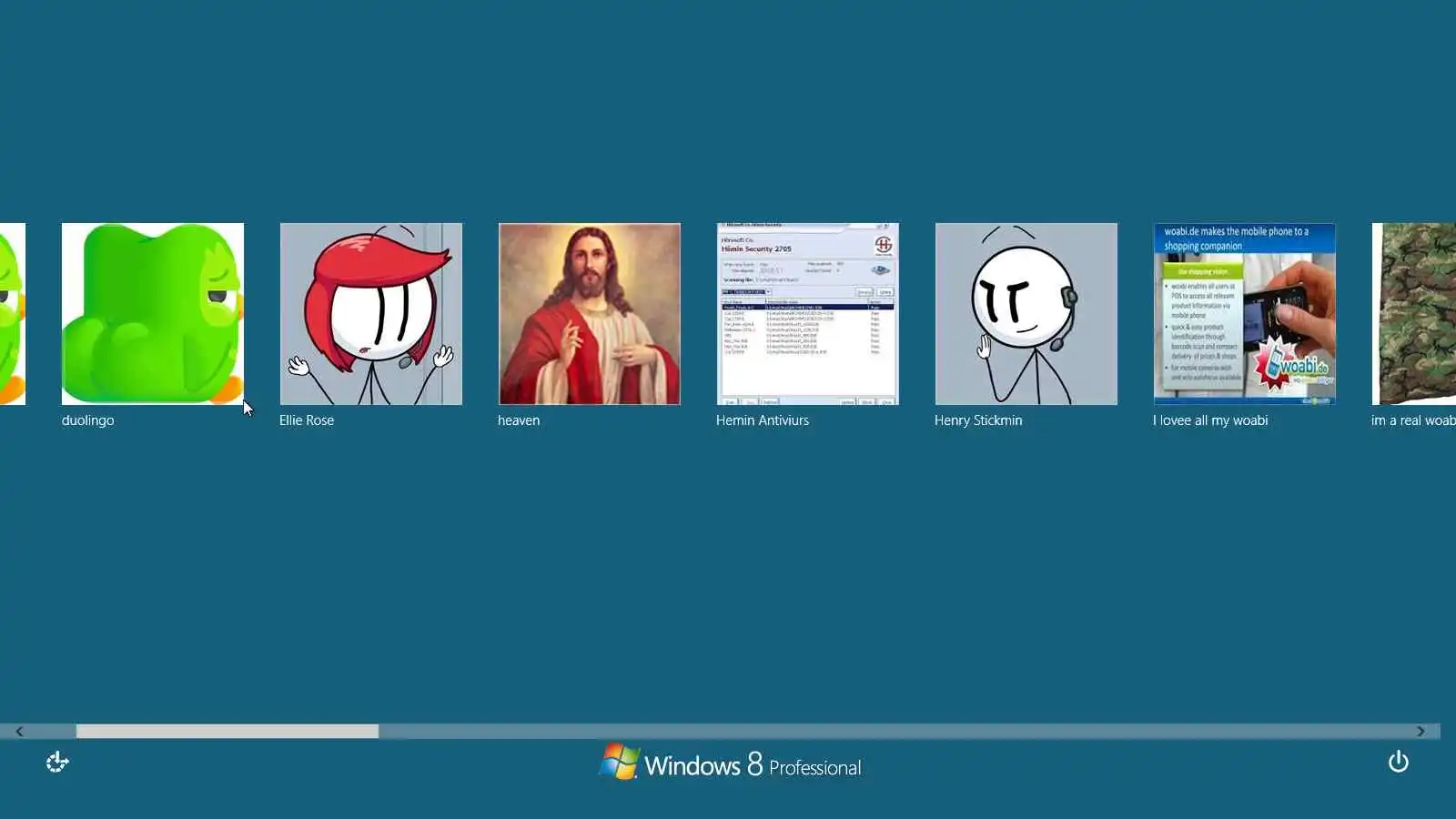The image size is (1456, 819).
Task: Click the Henry Stickmin name label
Action: pyautogui.click(x=978, y=420)
